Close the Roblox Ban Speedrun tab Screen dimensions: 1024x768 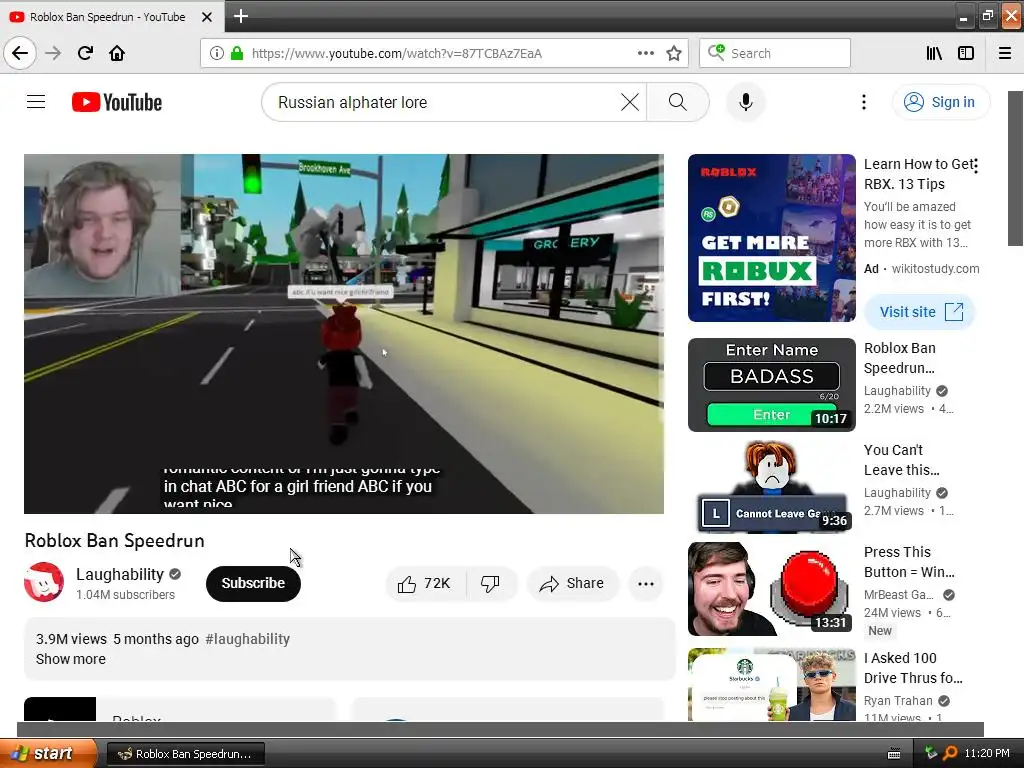tap(207, 17)
